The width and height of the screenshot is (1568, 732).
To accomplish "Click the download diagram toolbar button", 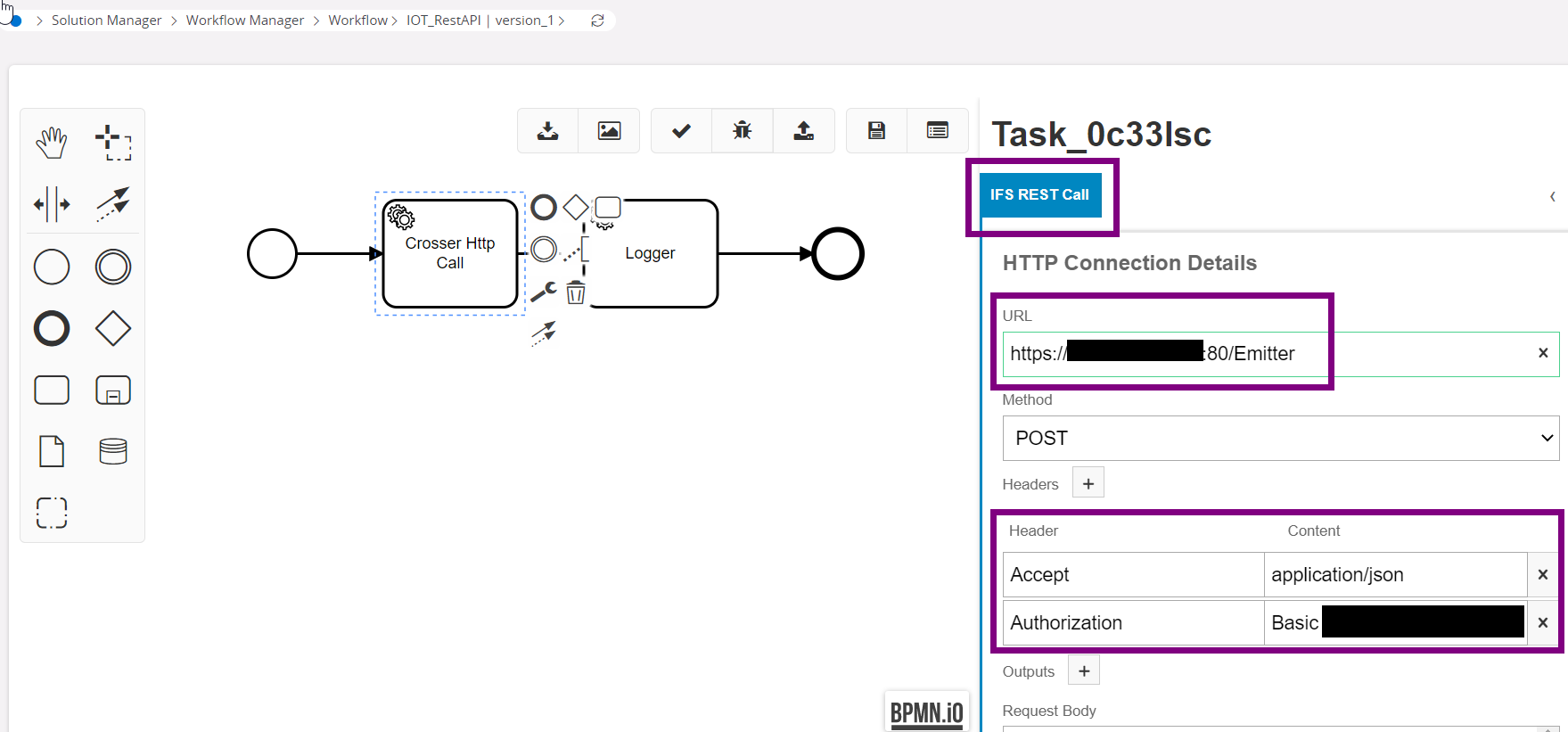I will 548,131.
